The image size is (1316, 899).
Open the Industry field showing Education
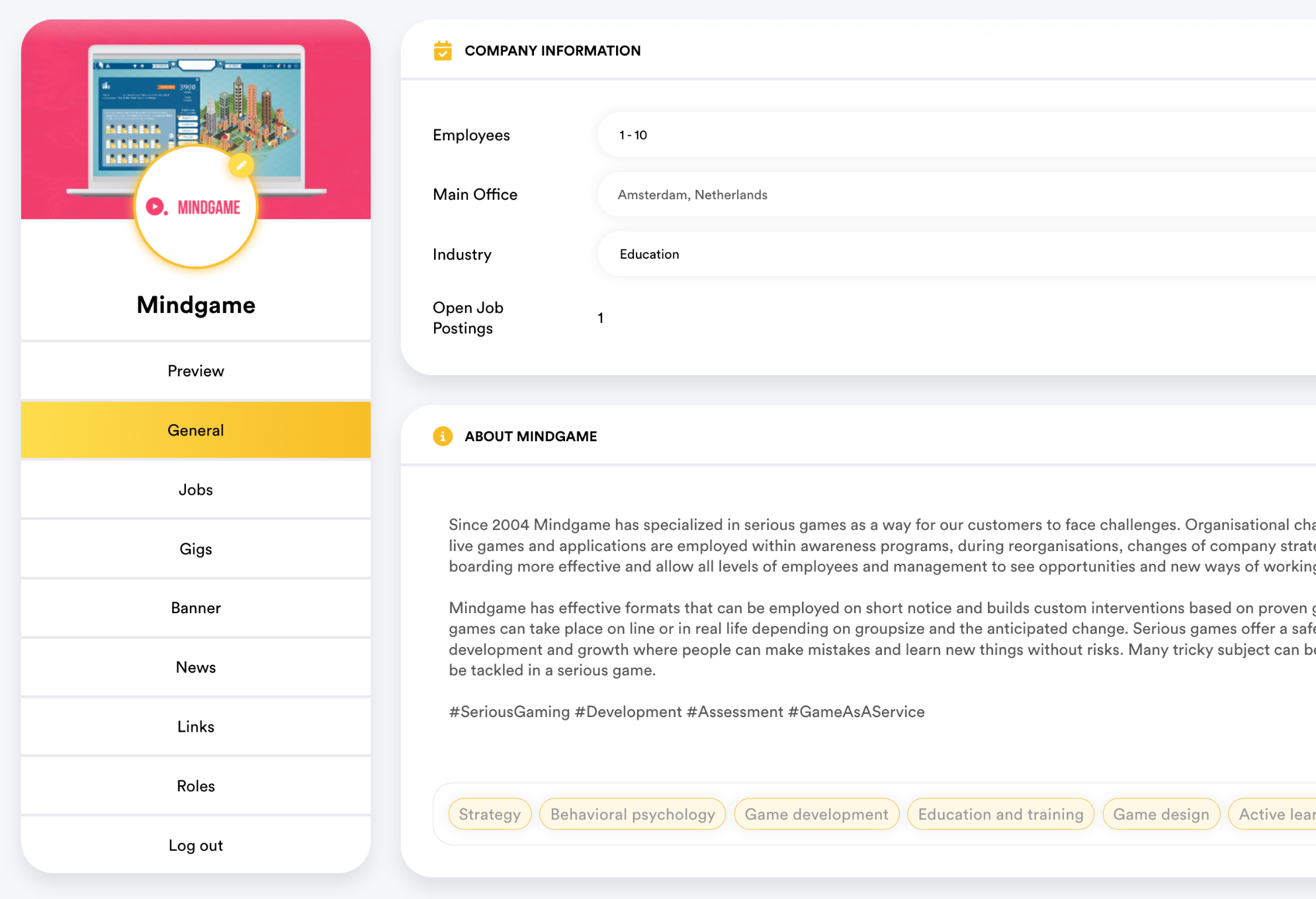pyautogui.click(x=860, y=254)
